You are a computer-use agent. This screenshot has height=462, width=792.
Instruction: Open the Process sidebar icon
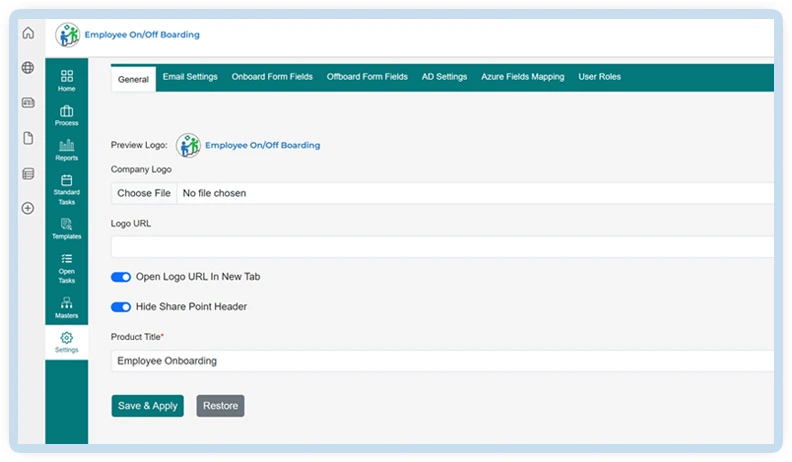(x=67, y=115)
